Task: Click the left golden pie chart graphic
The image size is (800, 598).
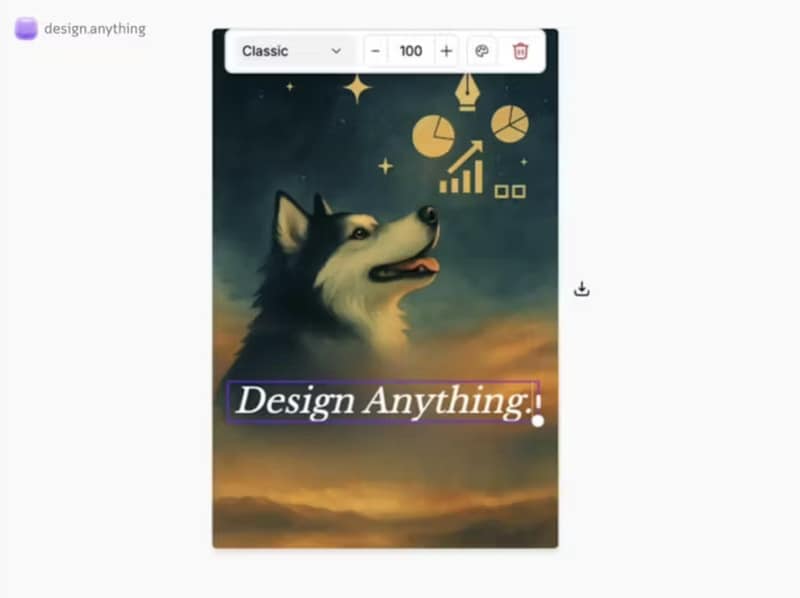Action: tap(433, 135)
